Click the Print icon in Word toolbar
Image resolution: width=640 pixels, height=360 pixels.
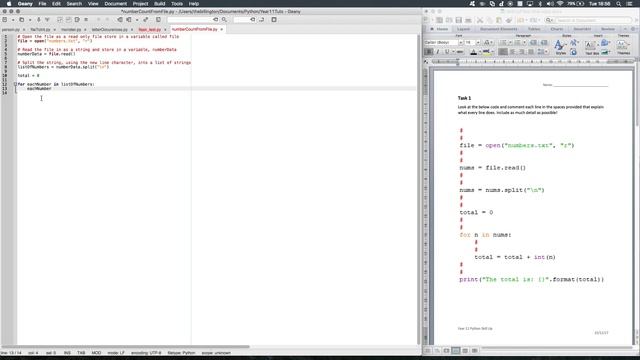pos(468,20)
